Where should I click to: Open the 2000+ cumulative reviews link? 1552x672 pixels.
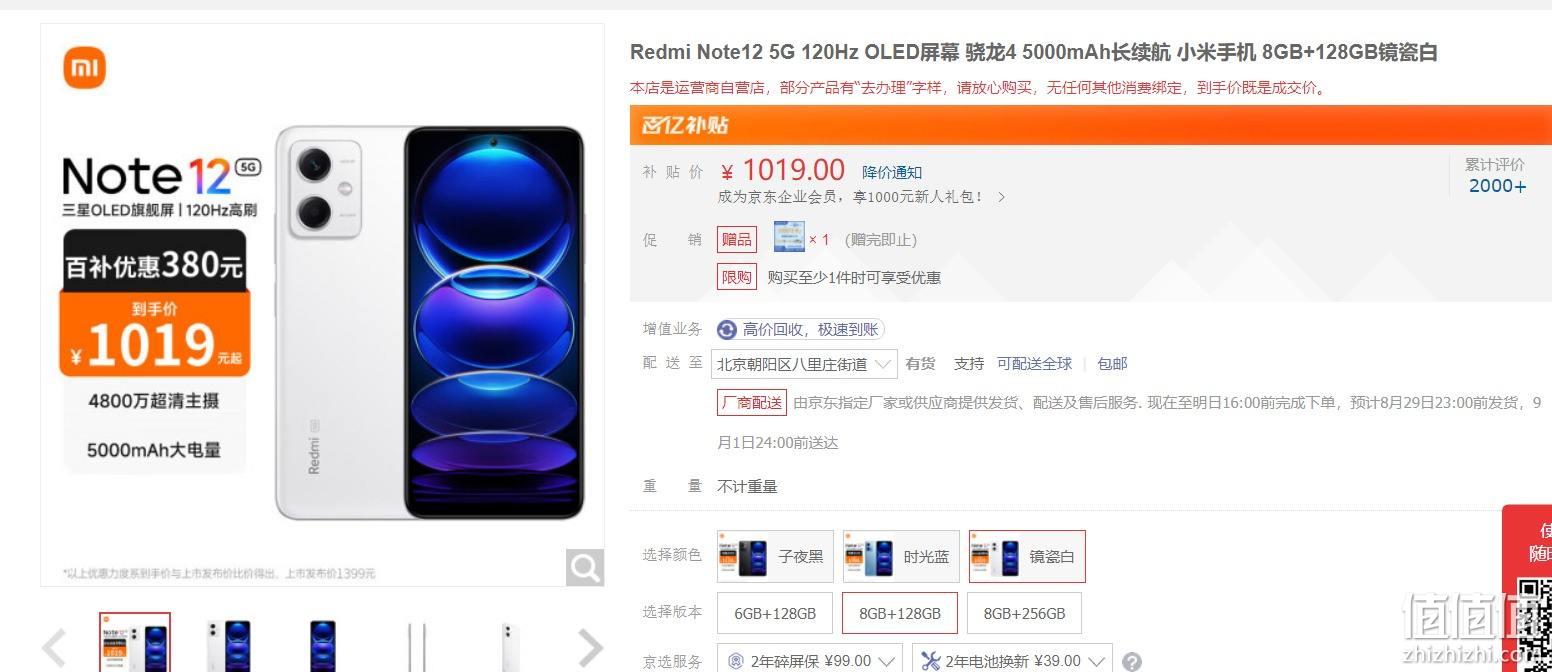1497,186
